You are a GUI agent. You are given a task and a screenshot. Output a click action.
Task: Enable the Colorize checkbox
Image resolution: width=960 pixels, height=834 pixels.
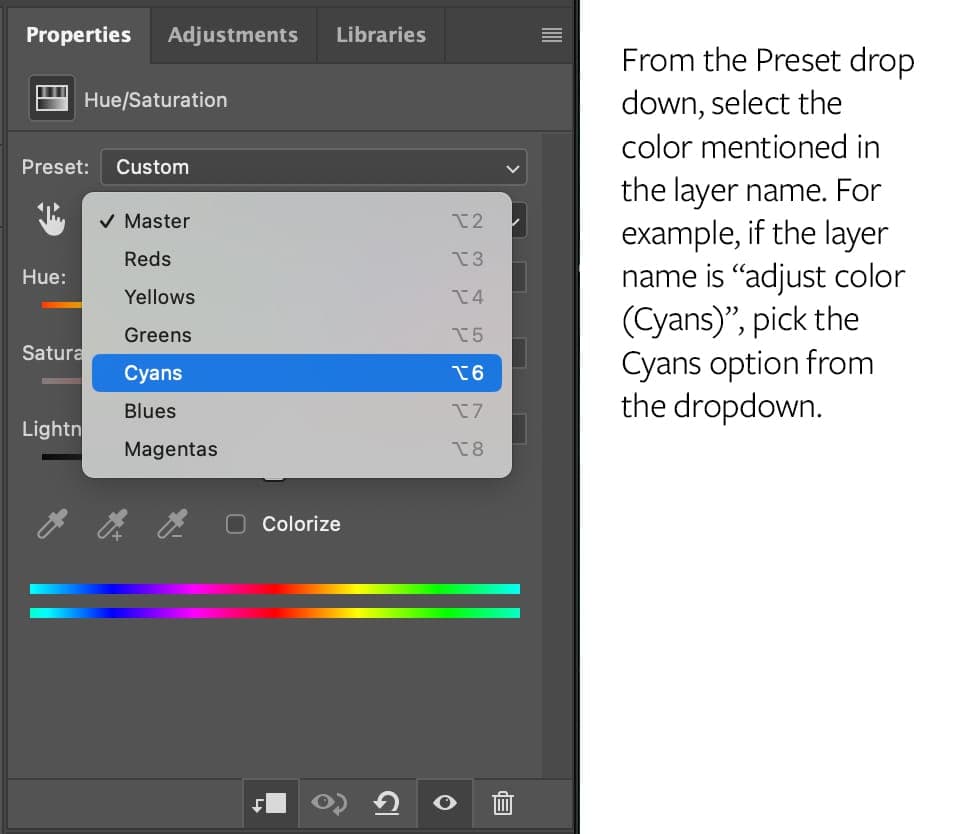[x=236, y=524]
